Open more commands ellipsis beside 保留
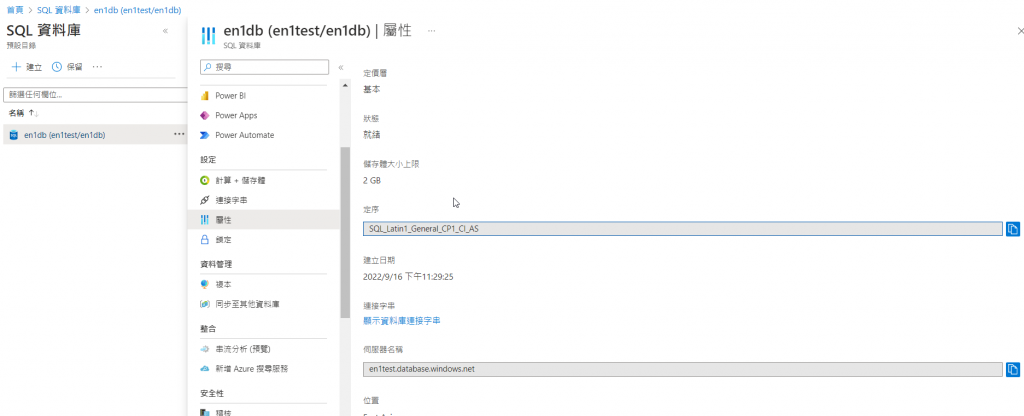 97,67
